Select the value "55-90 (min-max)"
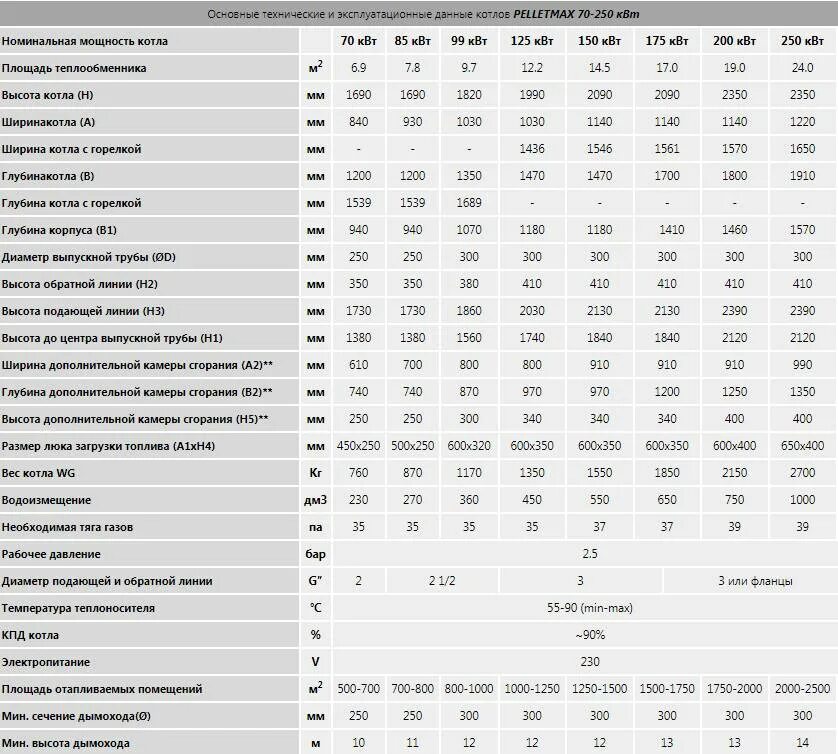 coord(589,608)
